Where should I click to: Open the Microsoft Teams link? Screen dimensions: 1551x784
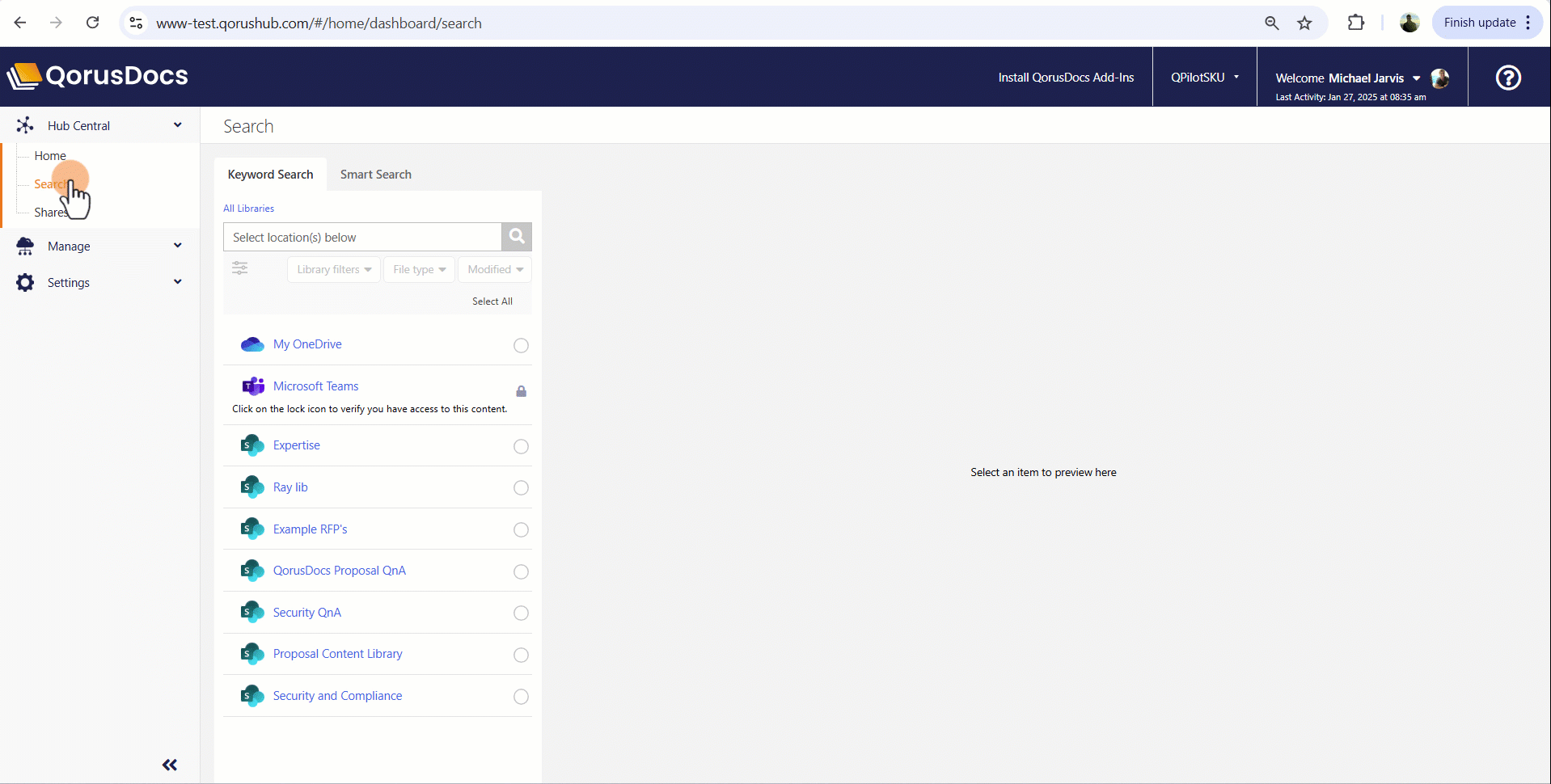click(x=316, y=386)
